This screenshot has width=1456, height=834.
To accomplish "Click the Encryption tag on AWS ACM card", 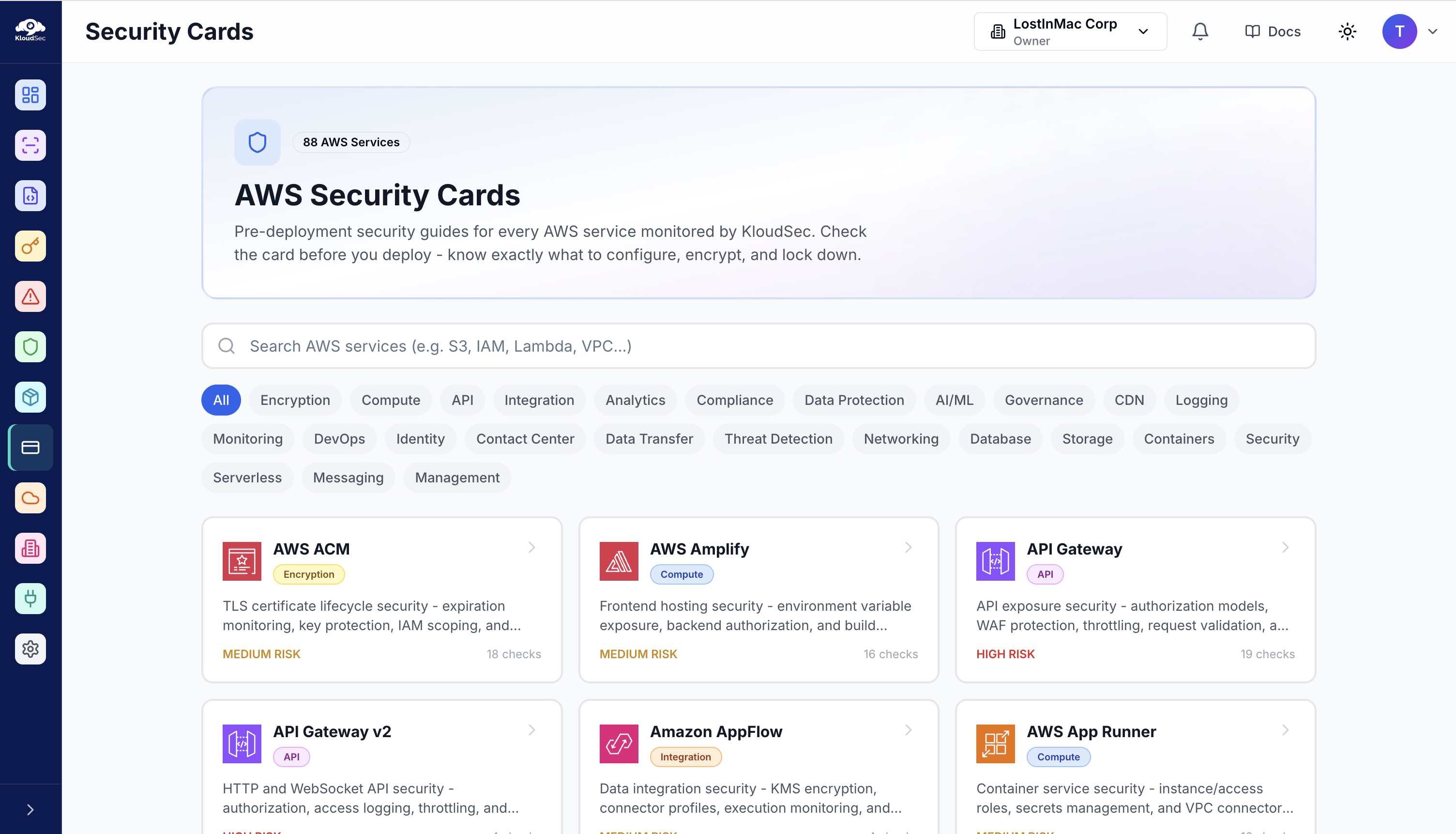I will click(308, 574).
